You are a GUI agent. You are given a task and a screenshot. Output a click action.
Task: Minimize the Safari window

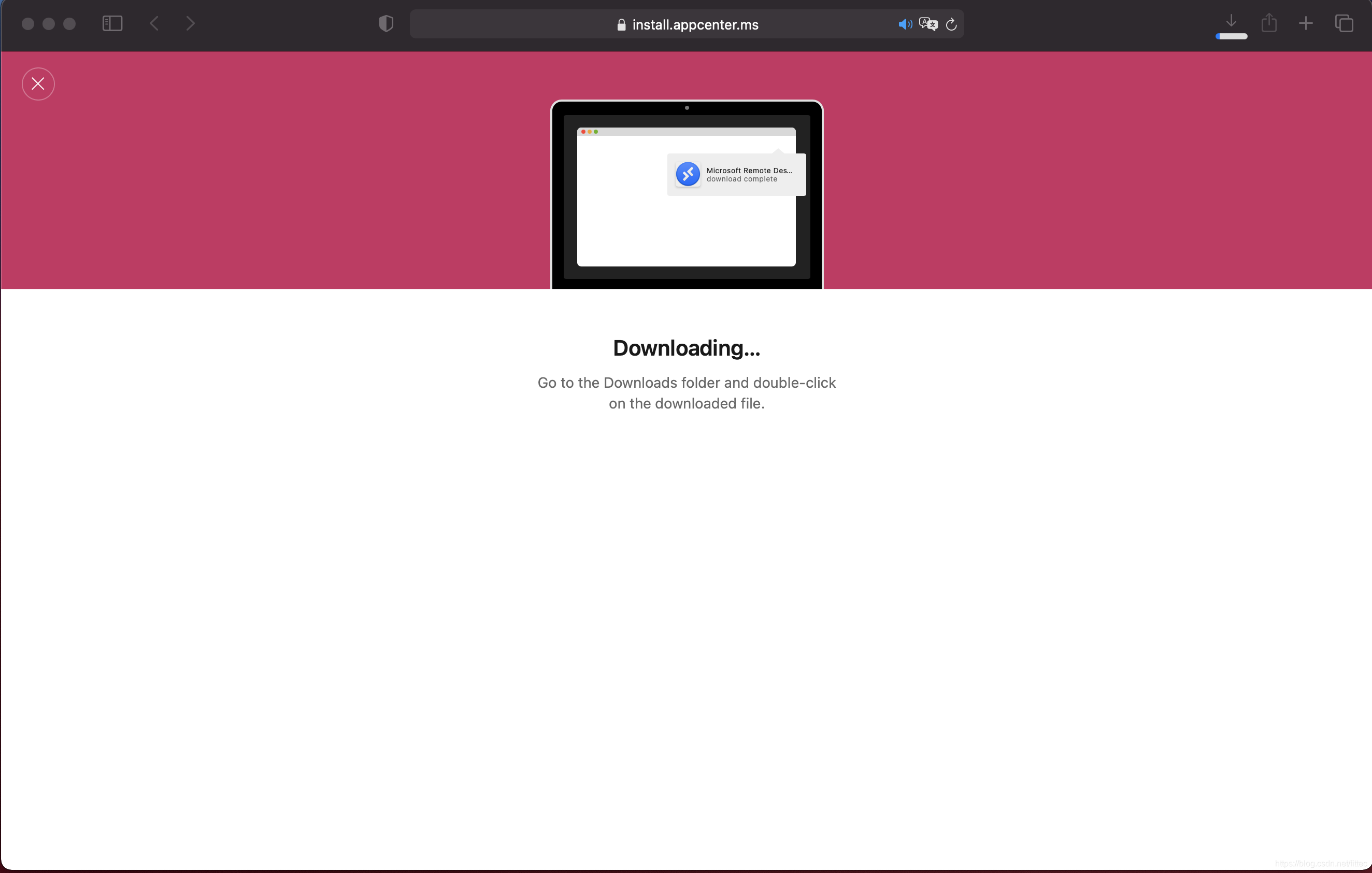tap(48, 23)
